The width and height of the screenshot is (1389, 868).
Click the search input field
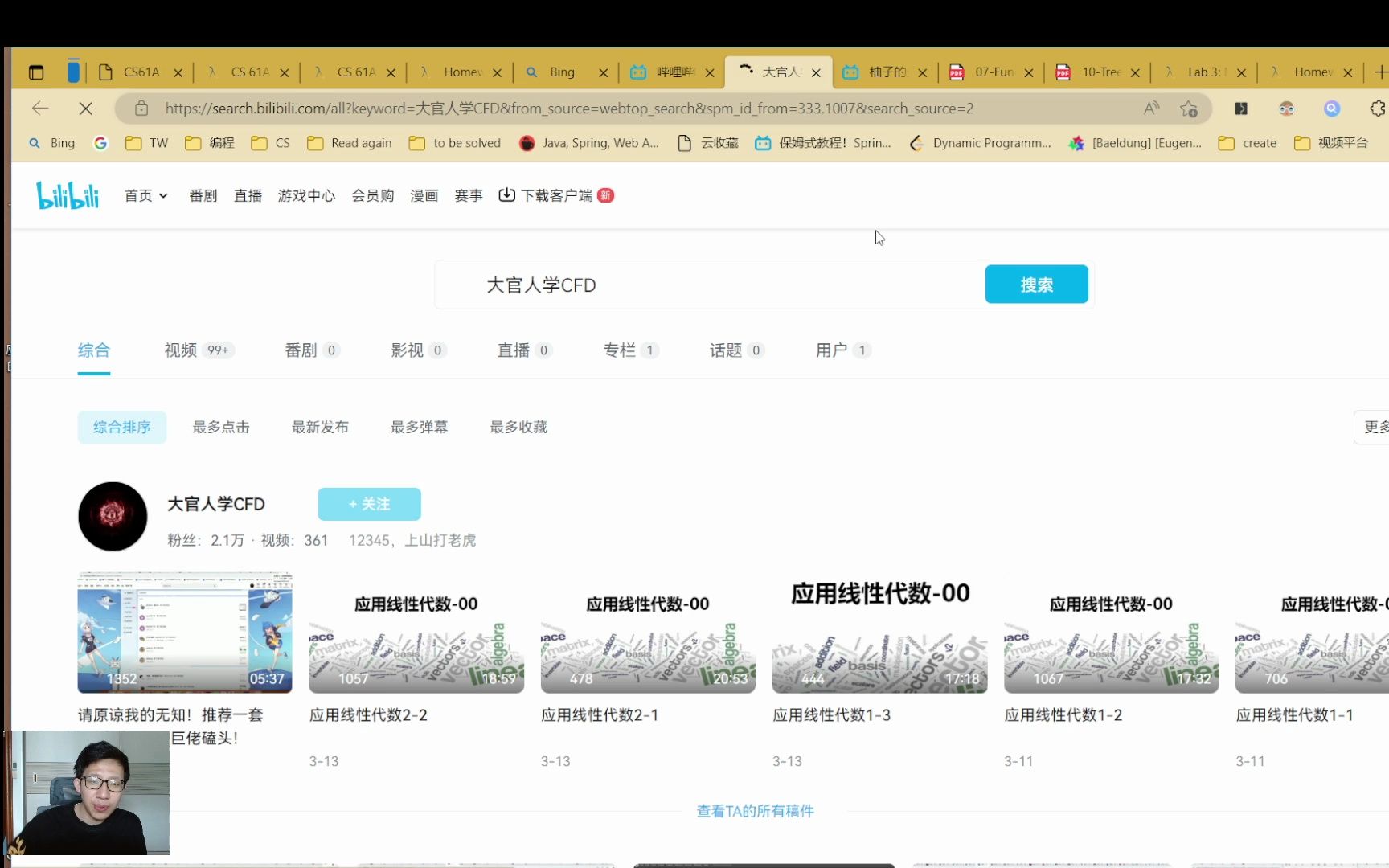tap(709, 285)
